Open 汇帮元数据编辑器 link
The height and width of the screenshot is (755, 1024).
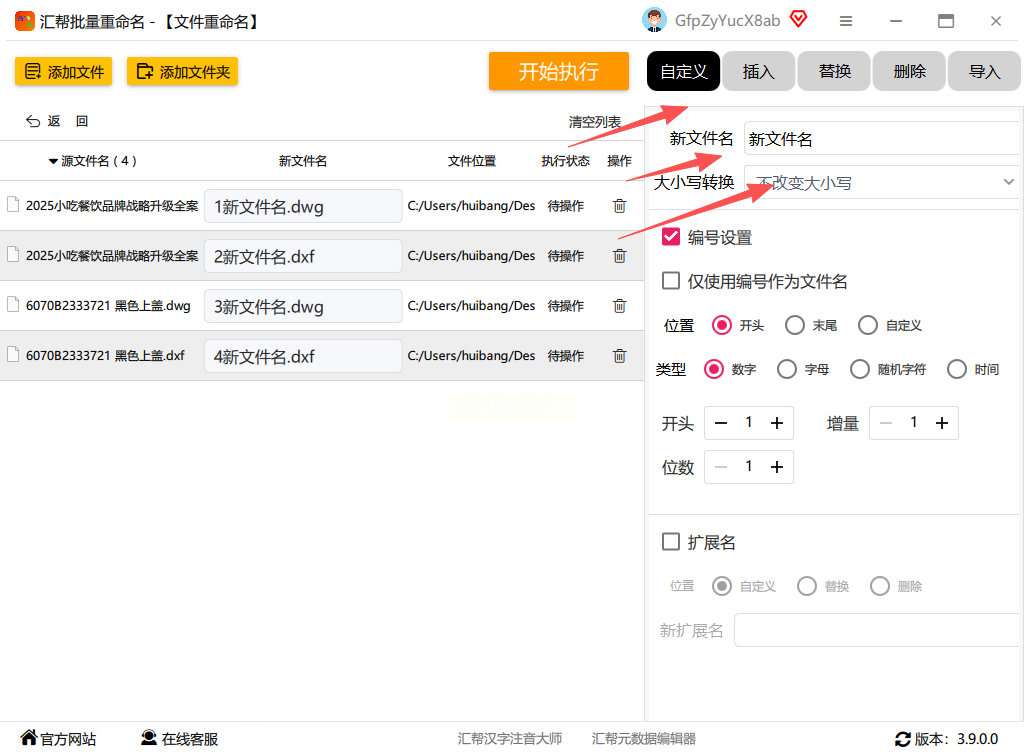pos(643,739)
